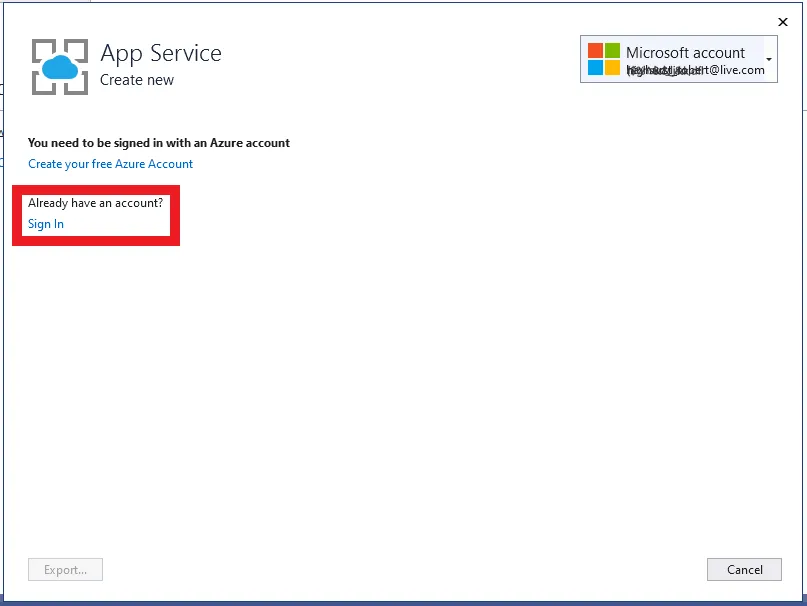
Task: Click the 'Microsoft account' label
Action: (x=685, y=53)
